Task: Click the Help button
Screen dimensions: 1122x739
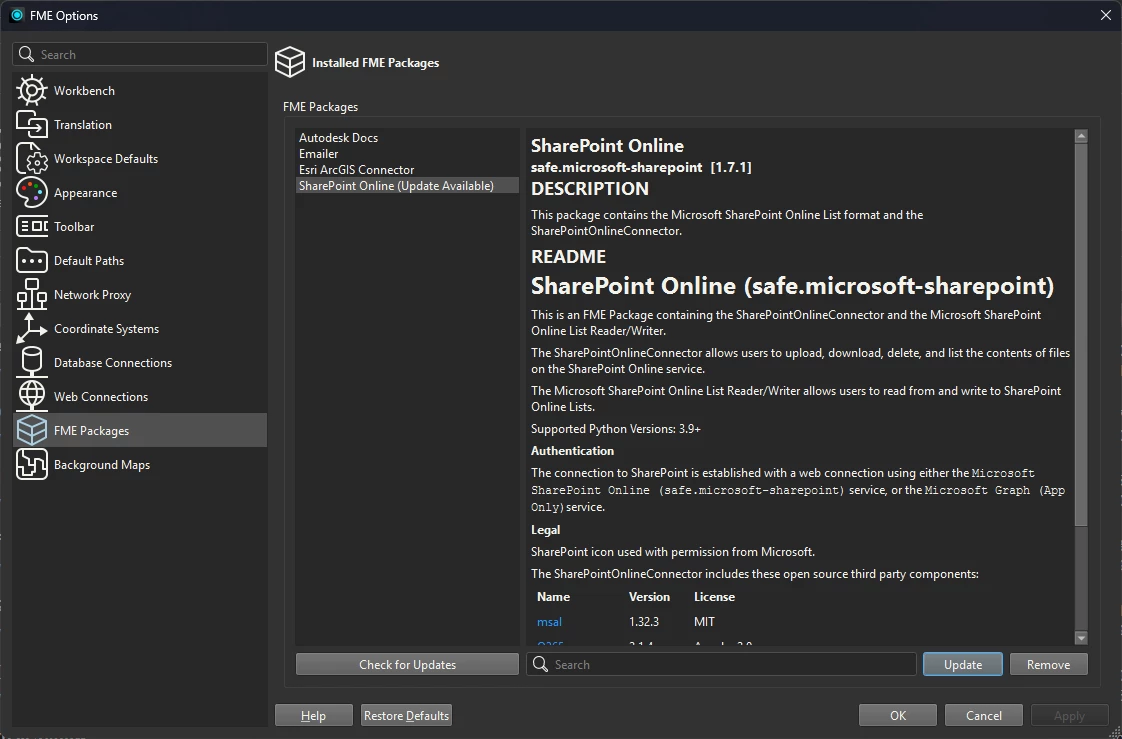Action: (x=313, y=715)
